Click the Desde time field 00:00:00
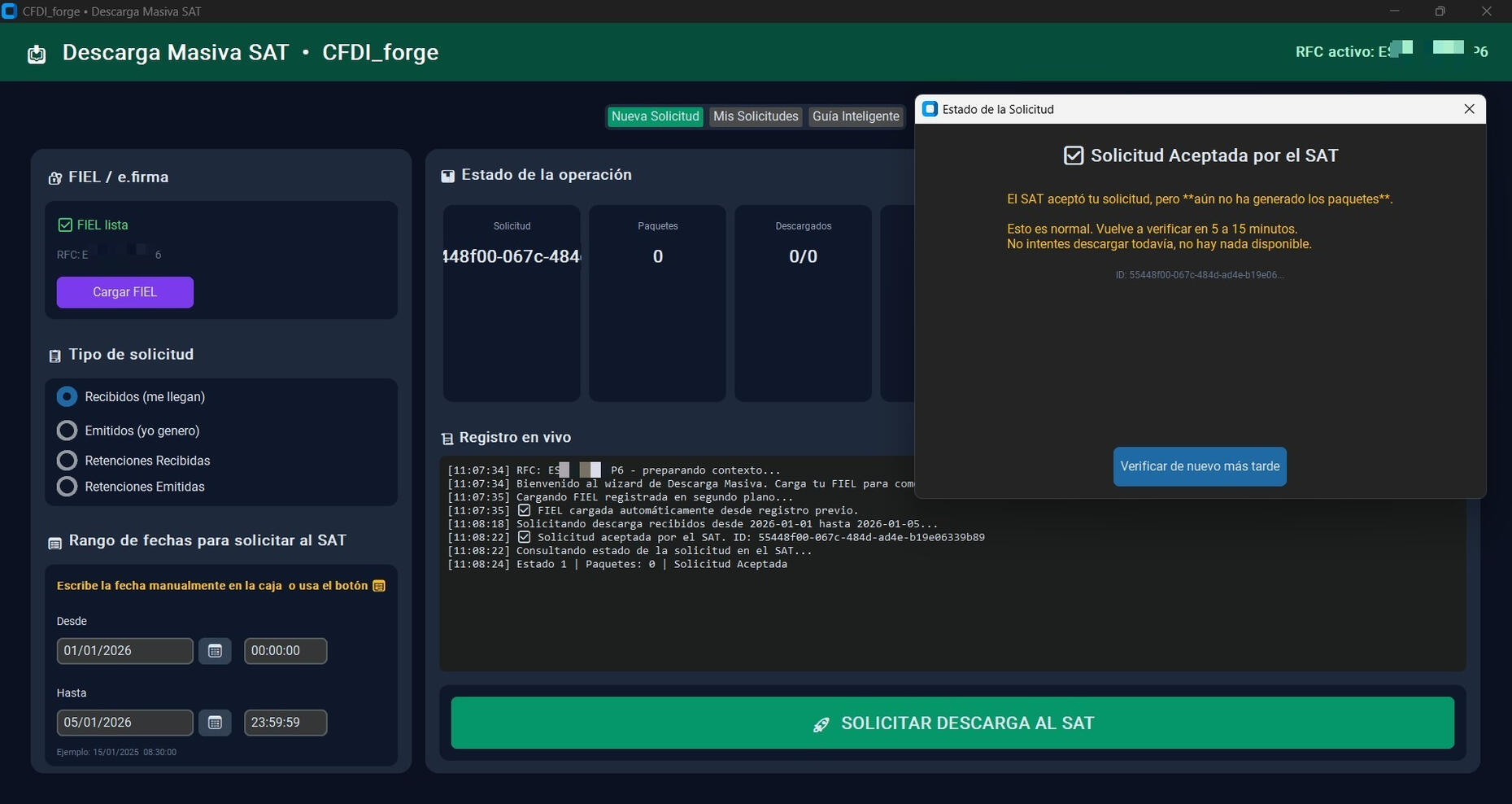 (285, 651)
